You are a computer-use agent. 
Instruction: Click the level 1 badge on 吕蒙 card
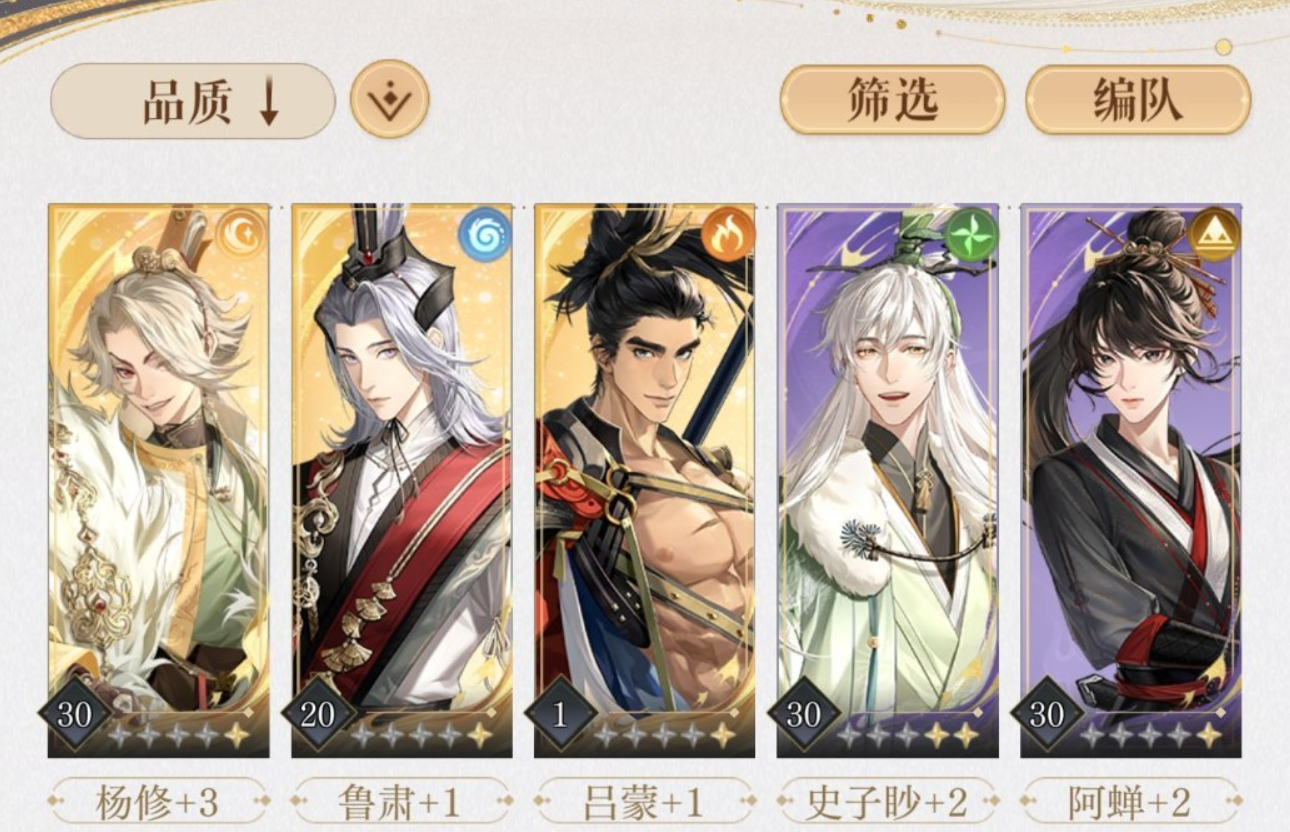pyautogui.click(x=560, y=714)
